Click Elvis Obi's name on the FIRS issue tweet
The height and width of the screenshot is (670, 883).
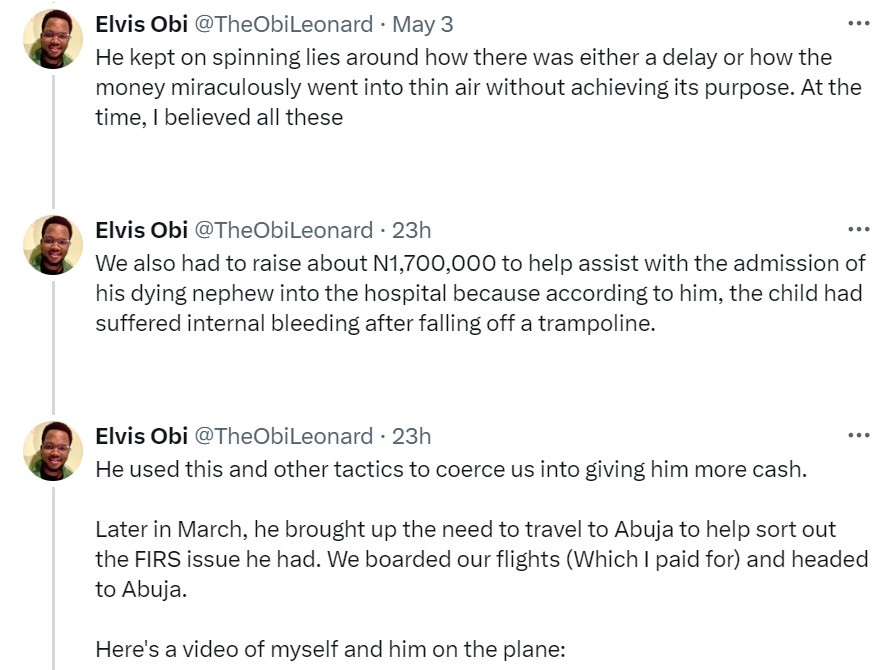tap(141, 436)
